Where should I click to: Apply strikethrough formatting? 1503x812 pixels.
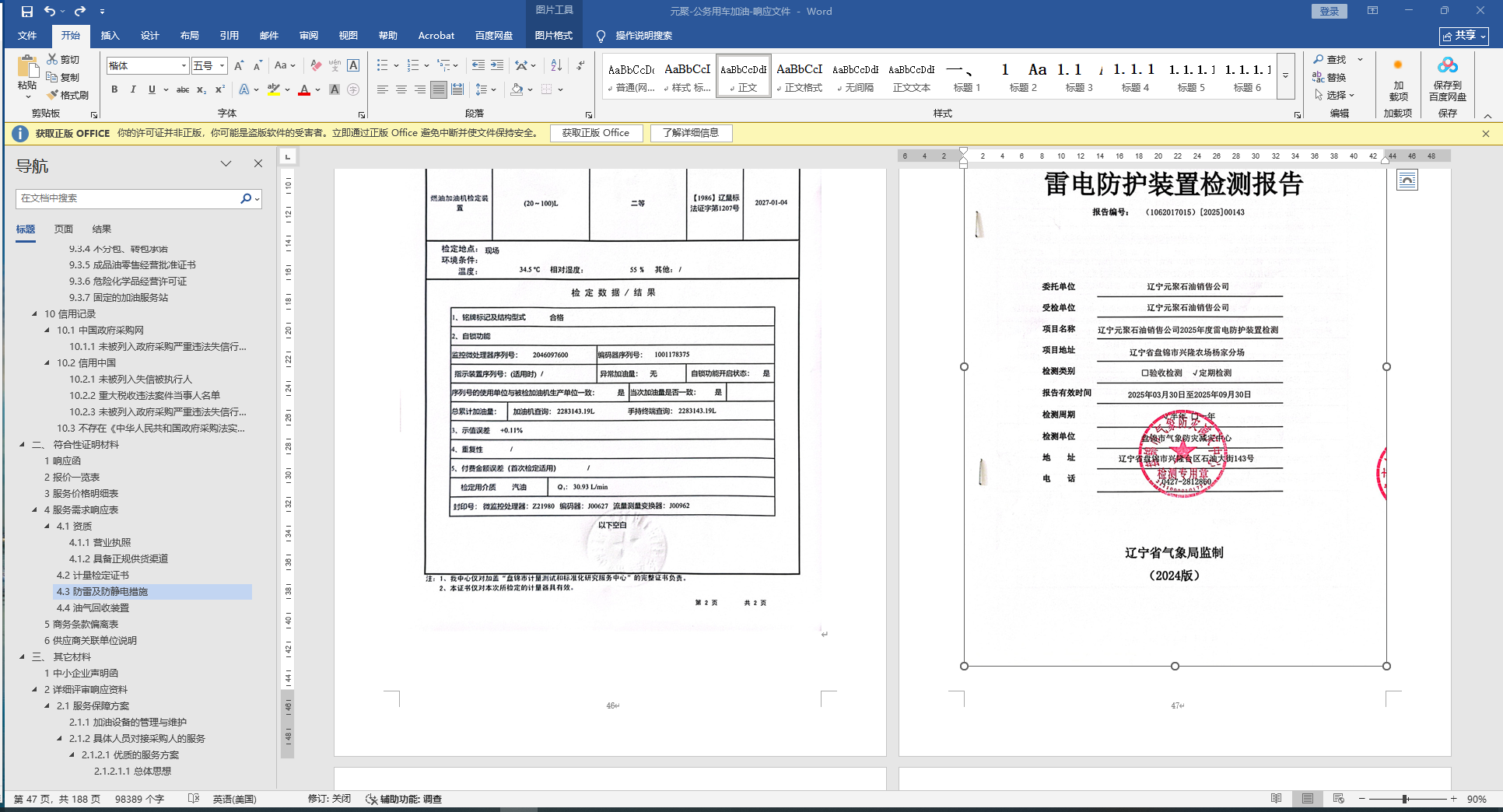point(183,89)
